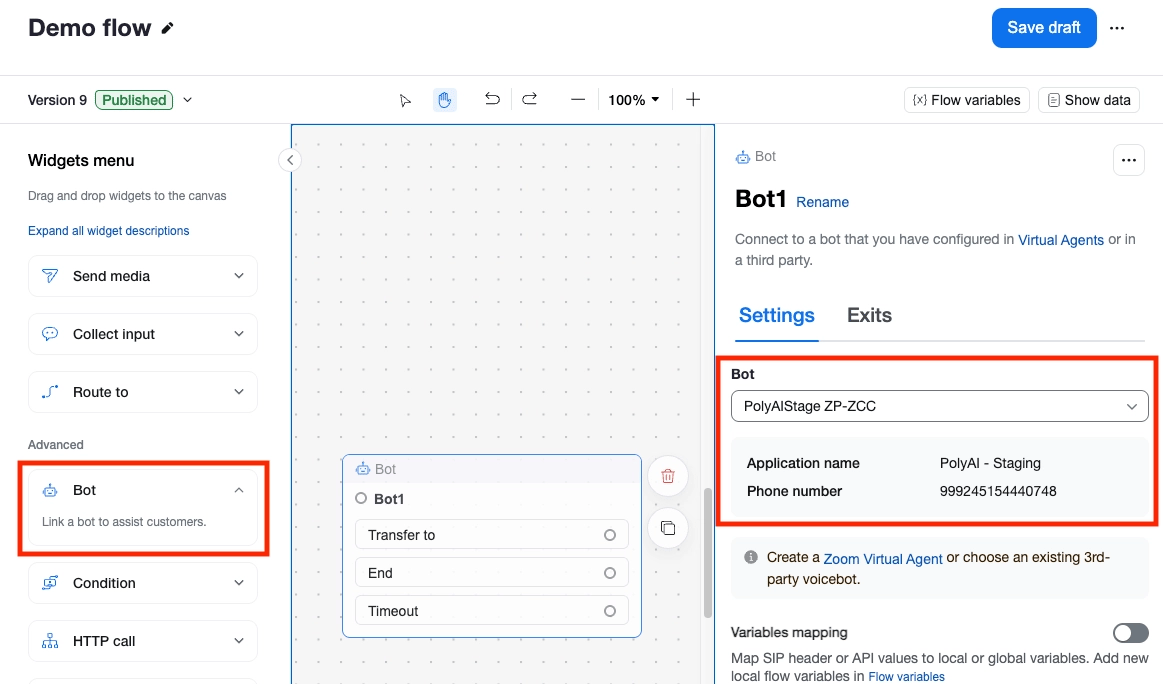Screen dimensions: 1163x684
Task: Undo the last canvas action
Action: (x=492, y=99)
